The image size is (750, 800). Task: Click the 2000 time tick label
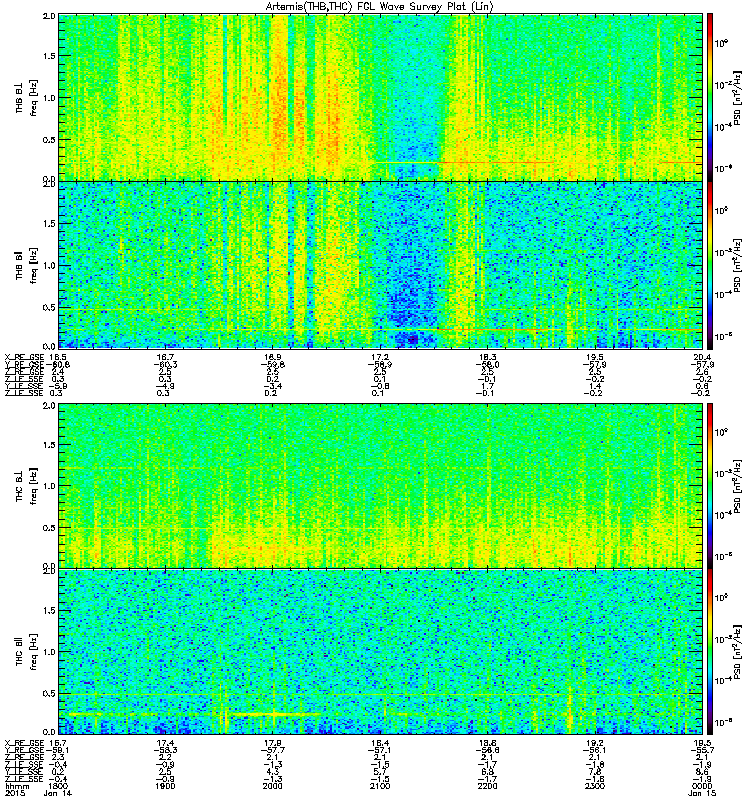tap(272, 786)
